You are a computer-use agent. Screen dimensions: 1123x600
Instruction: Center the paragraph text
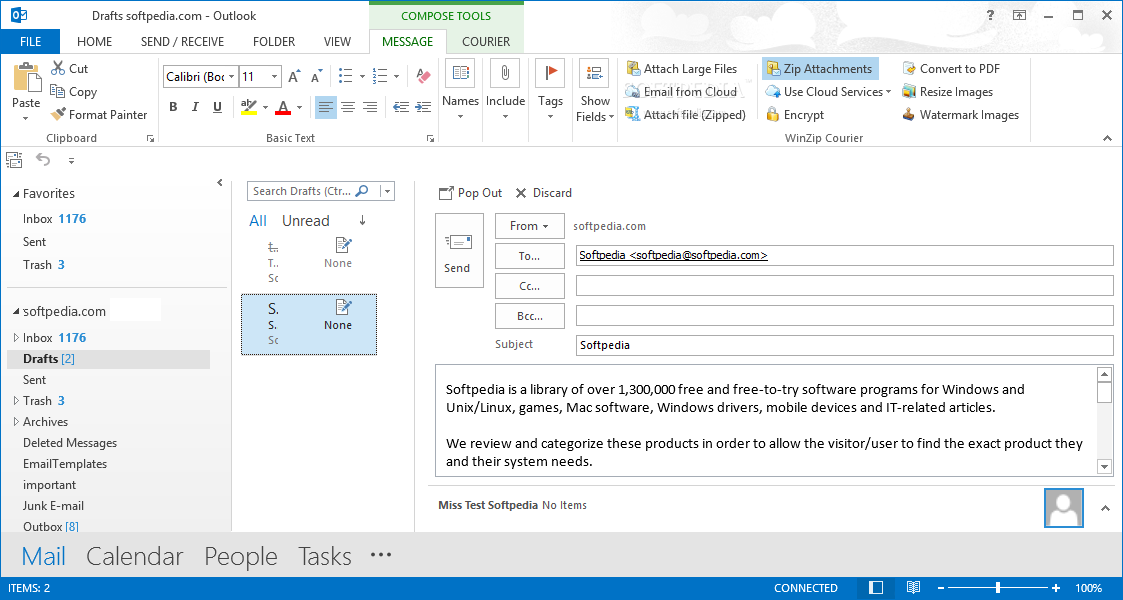click(348, 107)
